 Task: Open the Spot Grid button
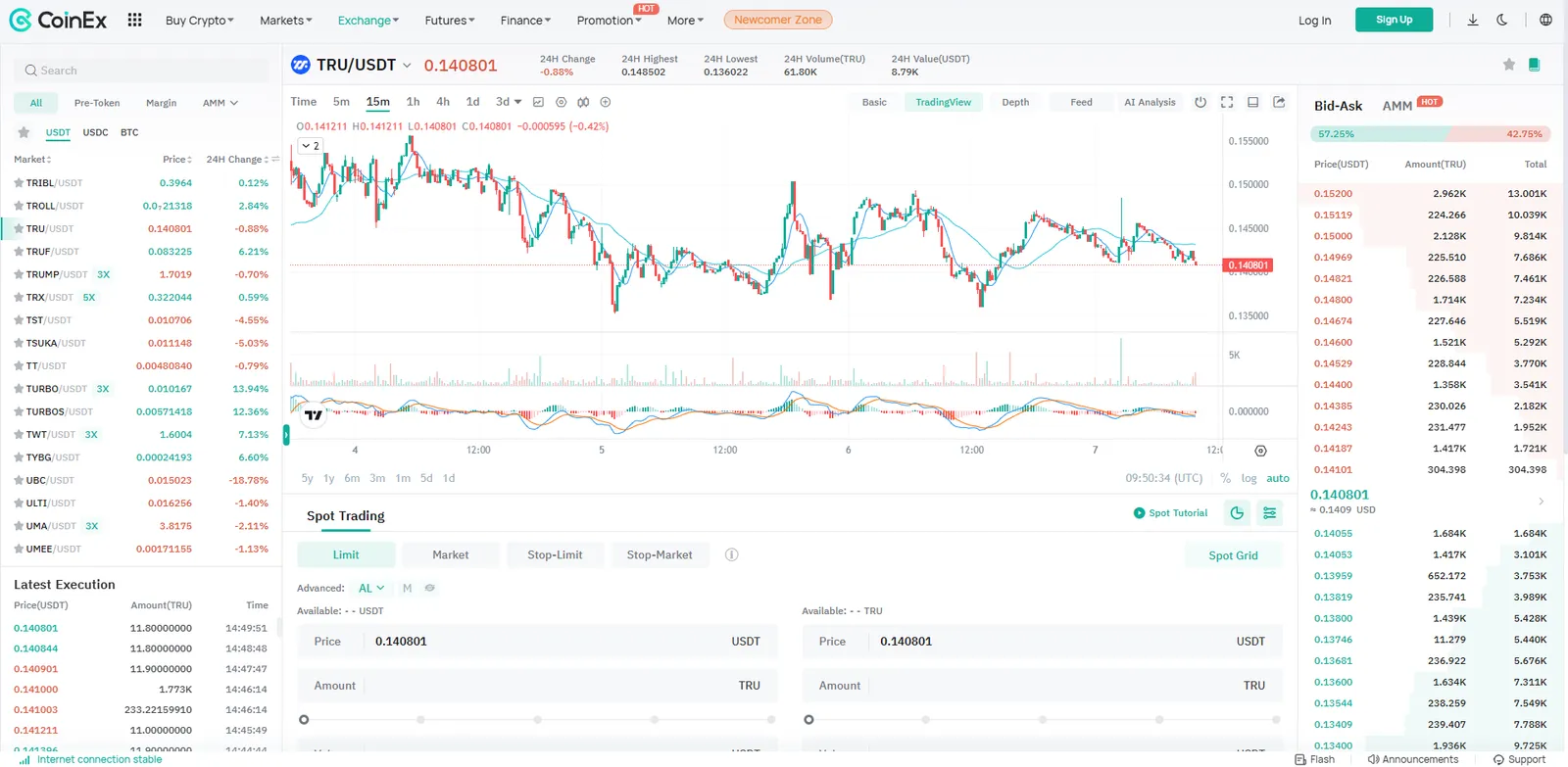(1233, 555)
